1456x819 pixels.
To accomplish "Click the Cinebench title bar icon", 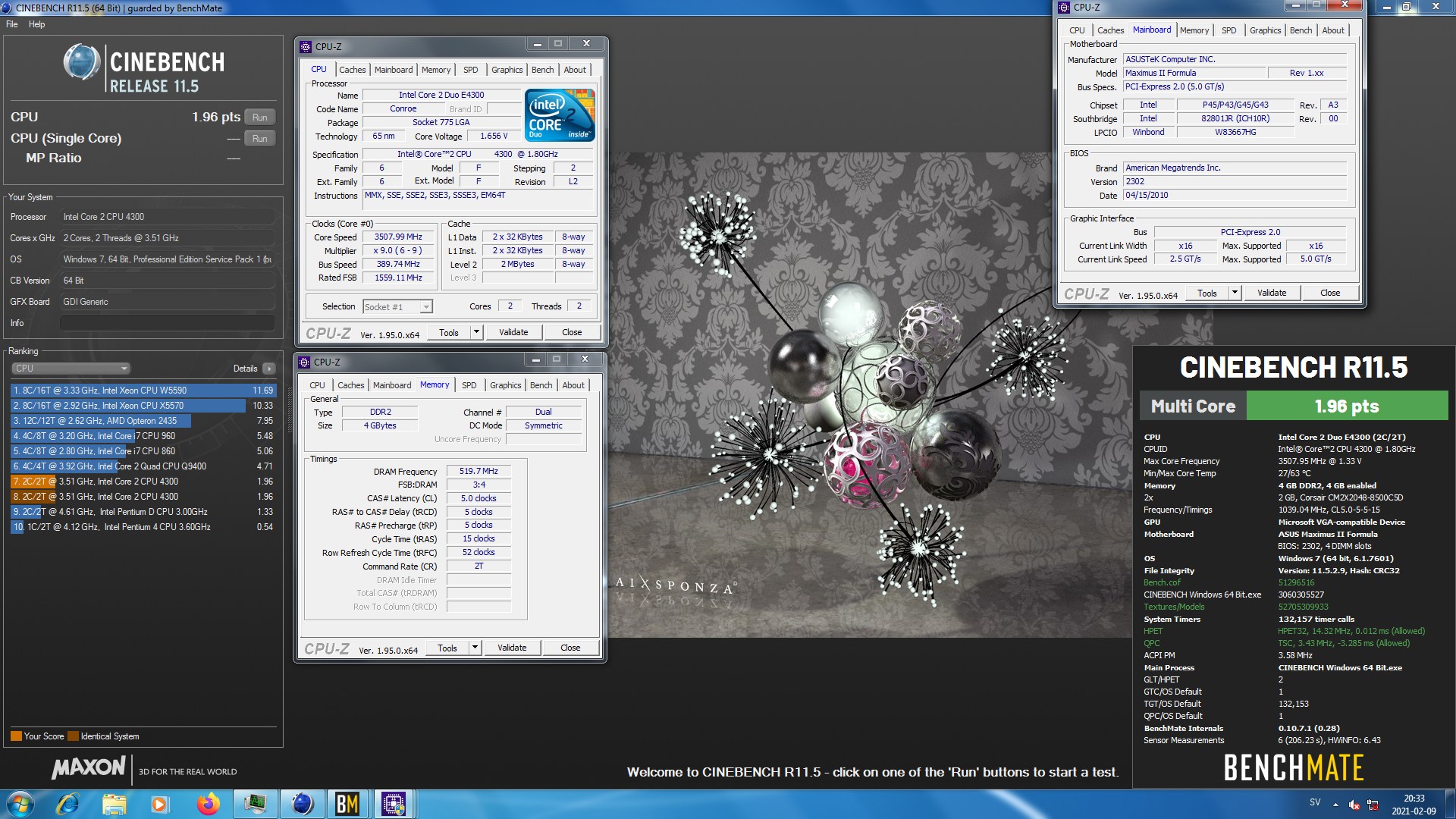I will (x=8, y=8).
